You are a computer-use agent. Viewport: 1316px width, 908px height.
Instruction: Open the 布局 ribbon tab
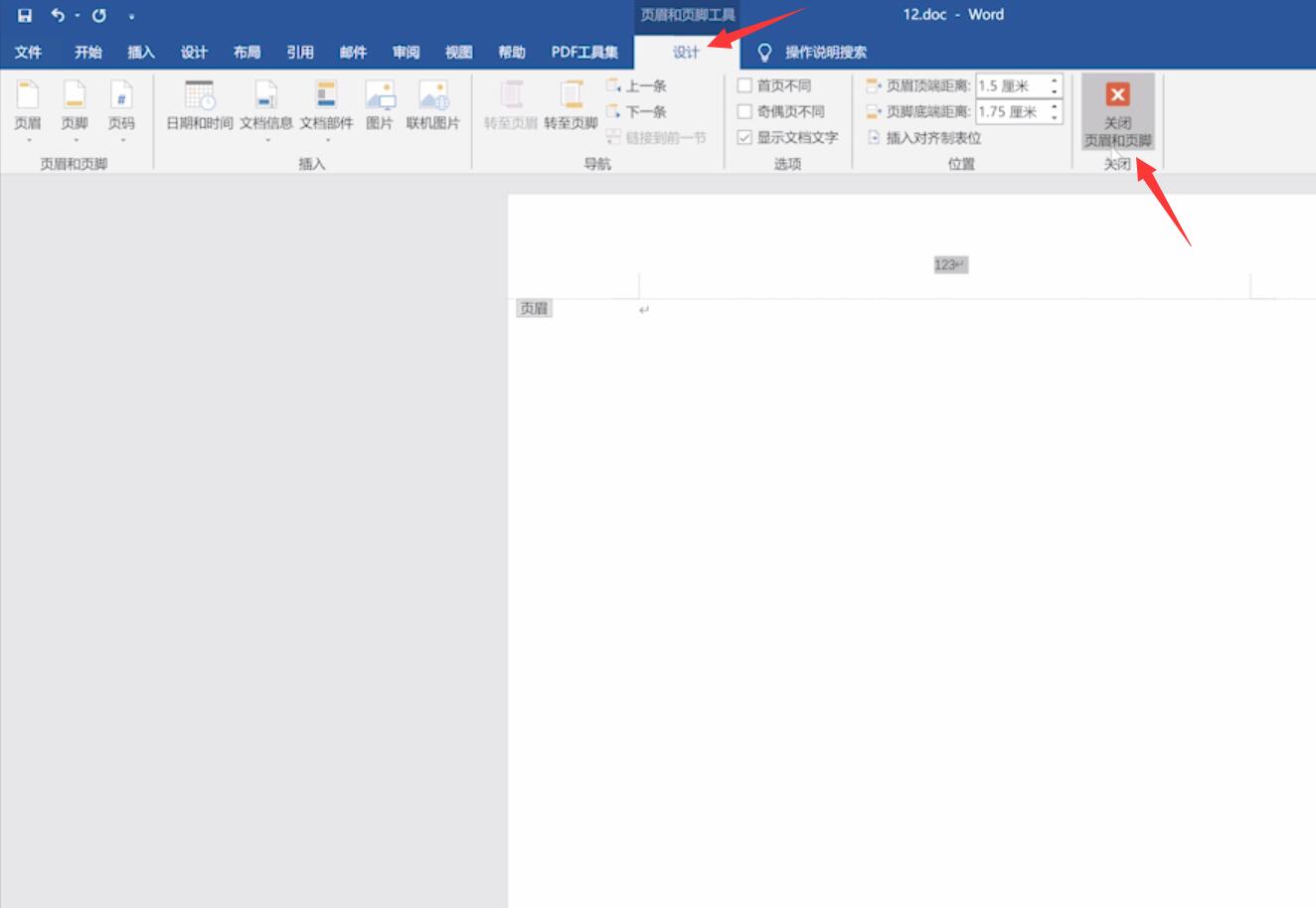pyautogui.click(x=247, y=52)
